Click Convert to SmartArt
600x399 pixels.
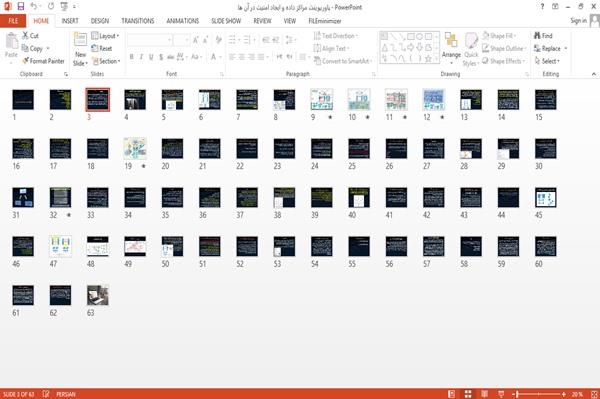pyautogui.click(x=343, y=61)
